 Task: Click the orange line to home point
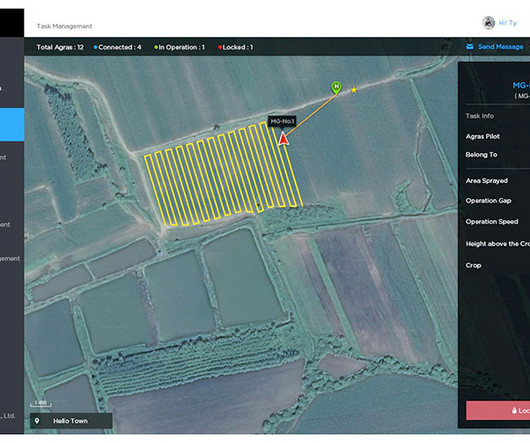[x=312, y=116]
